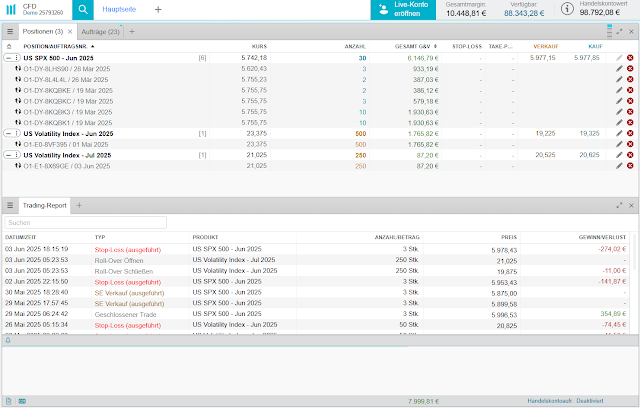Close position O1-DY-8KQBKC

(630, 101)
